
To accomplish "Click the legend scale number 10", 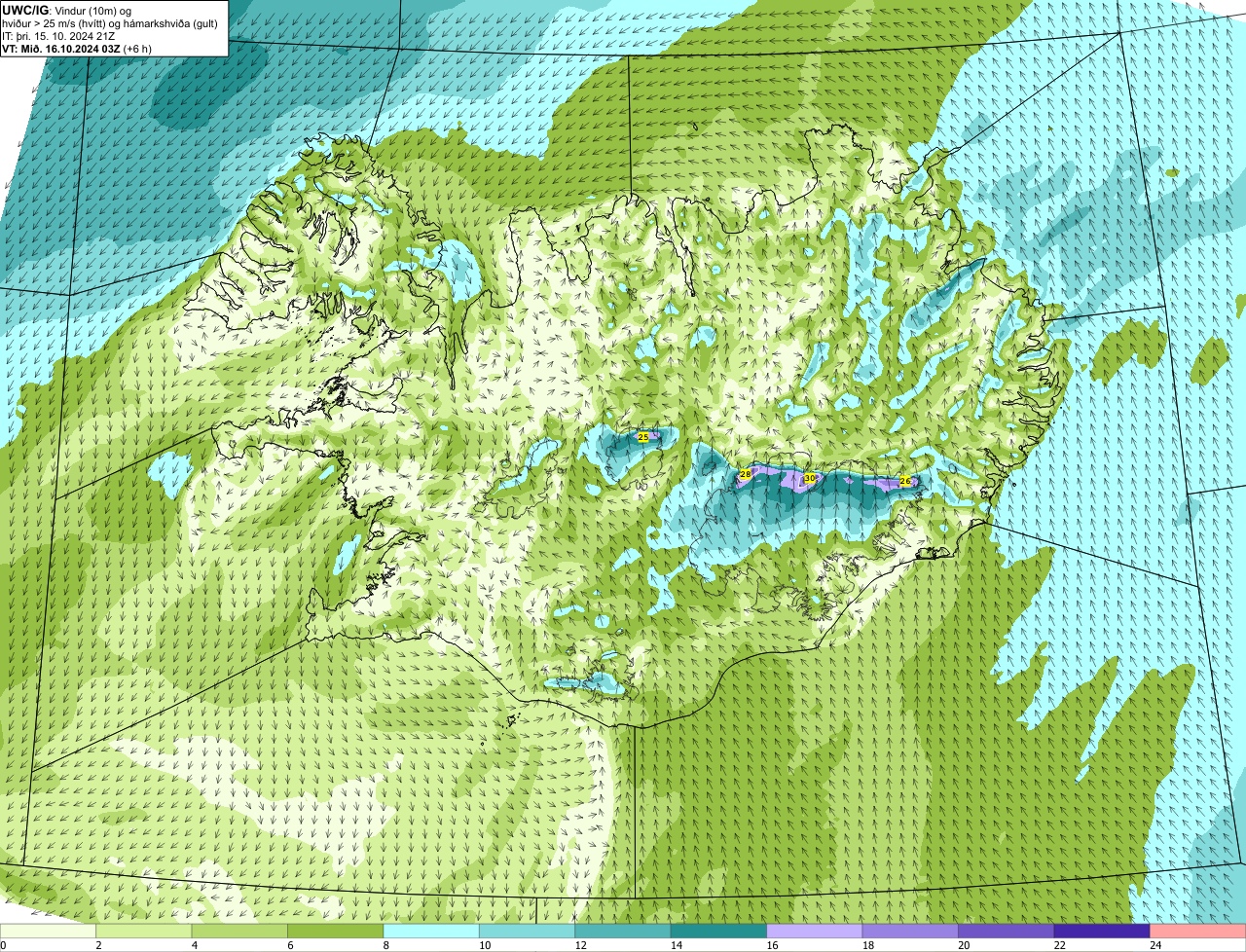I will (x=485, y=945).
